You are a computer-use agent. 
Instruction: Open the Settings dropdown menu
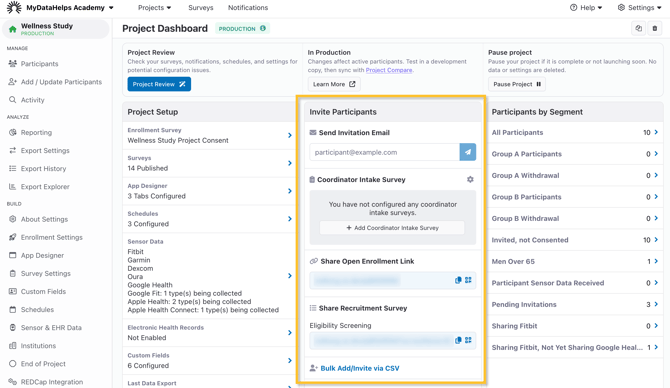pos(639,8)
